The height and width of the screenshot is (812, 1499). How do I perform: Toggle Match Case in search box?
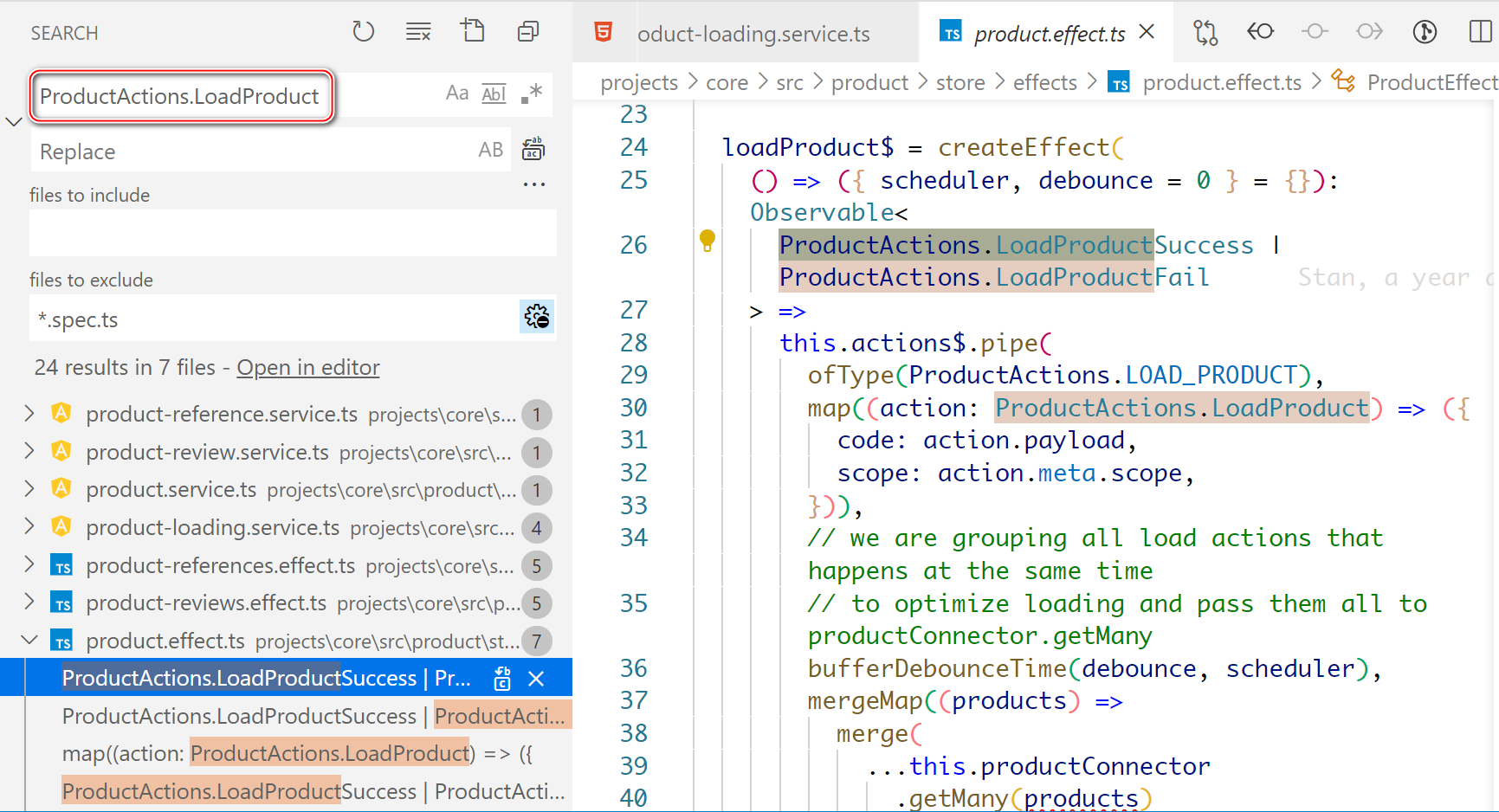457,93
